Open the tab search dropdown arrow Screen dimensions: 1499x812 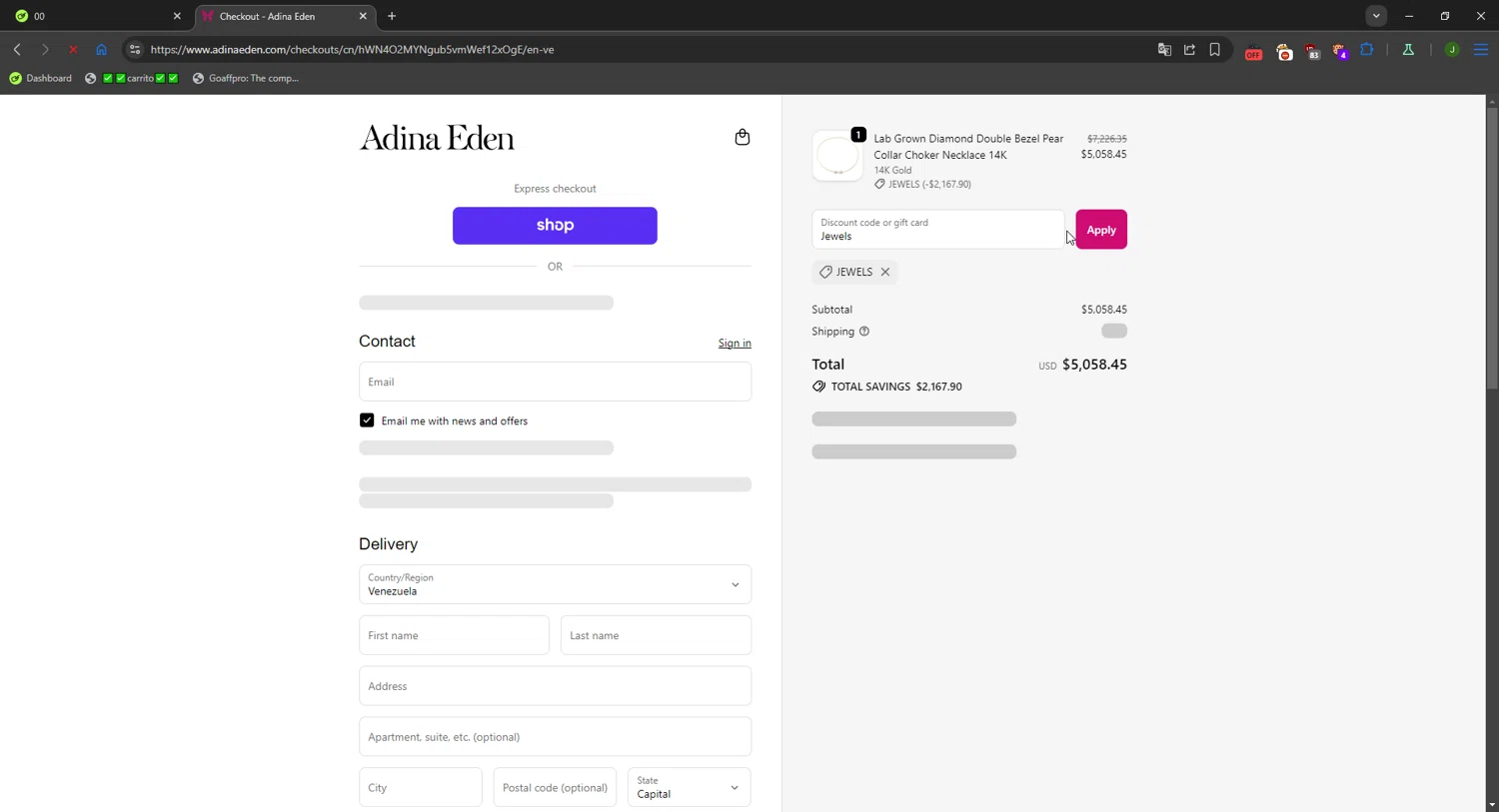(1376, 16)
